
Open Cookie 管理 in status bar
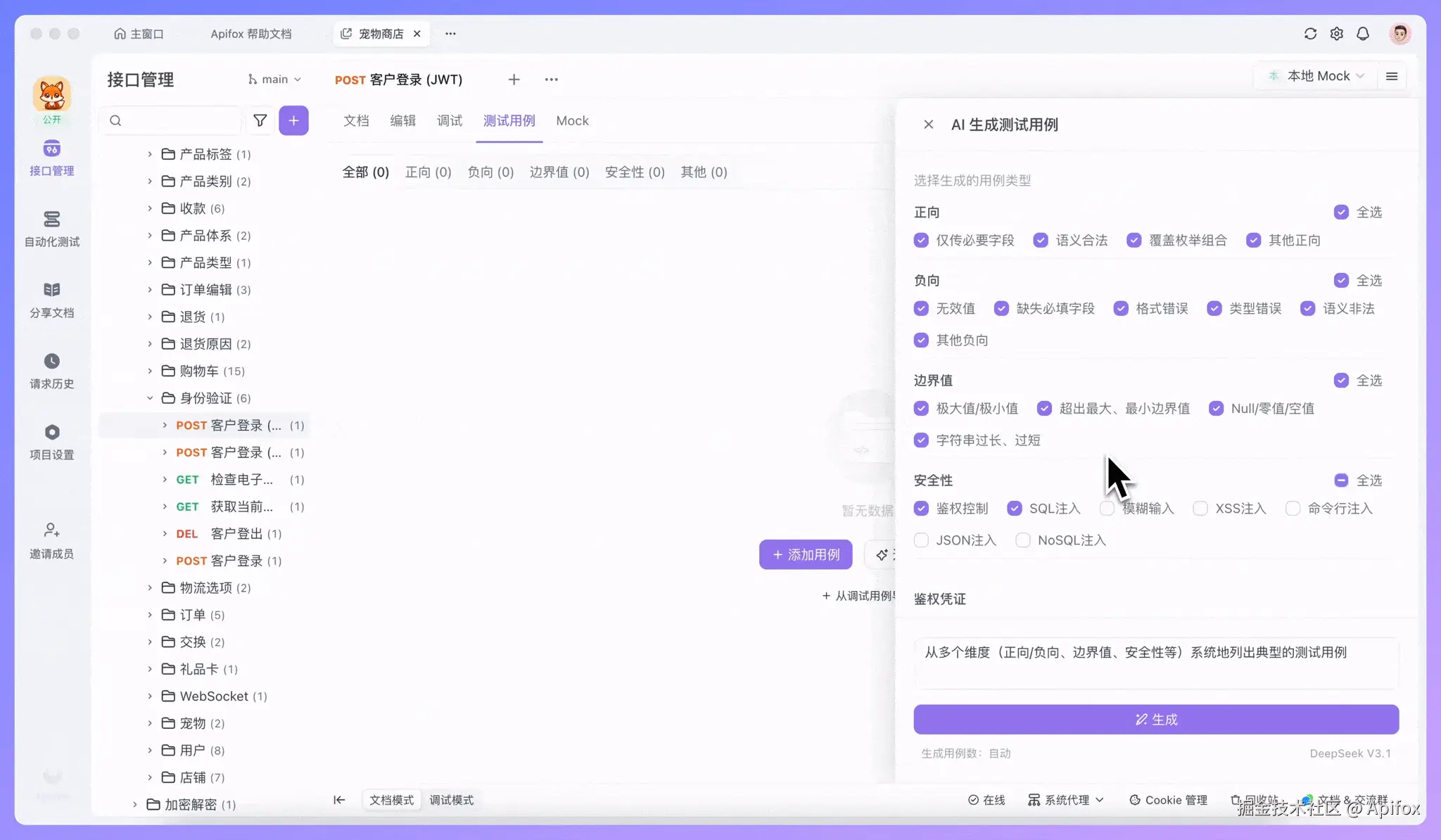click(x=1168, y=800)
